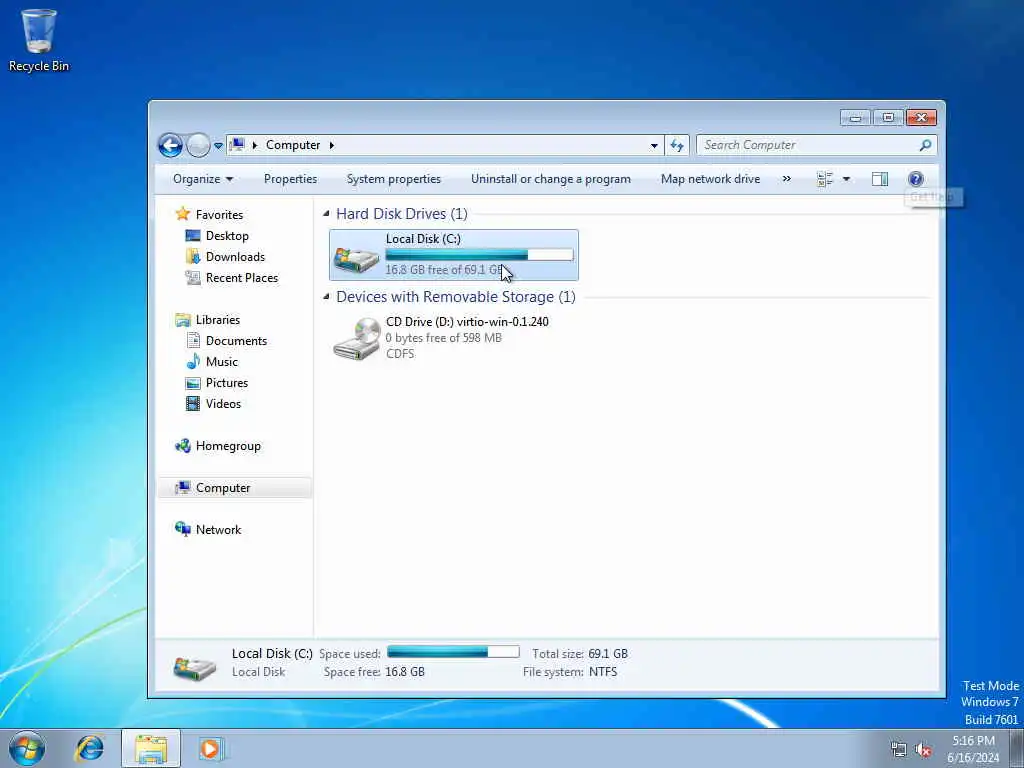Open the recent pages dropdown arrow
The height and width of the screenshot is (768, 1024).
pyautogui.click(x=218, y=146)
